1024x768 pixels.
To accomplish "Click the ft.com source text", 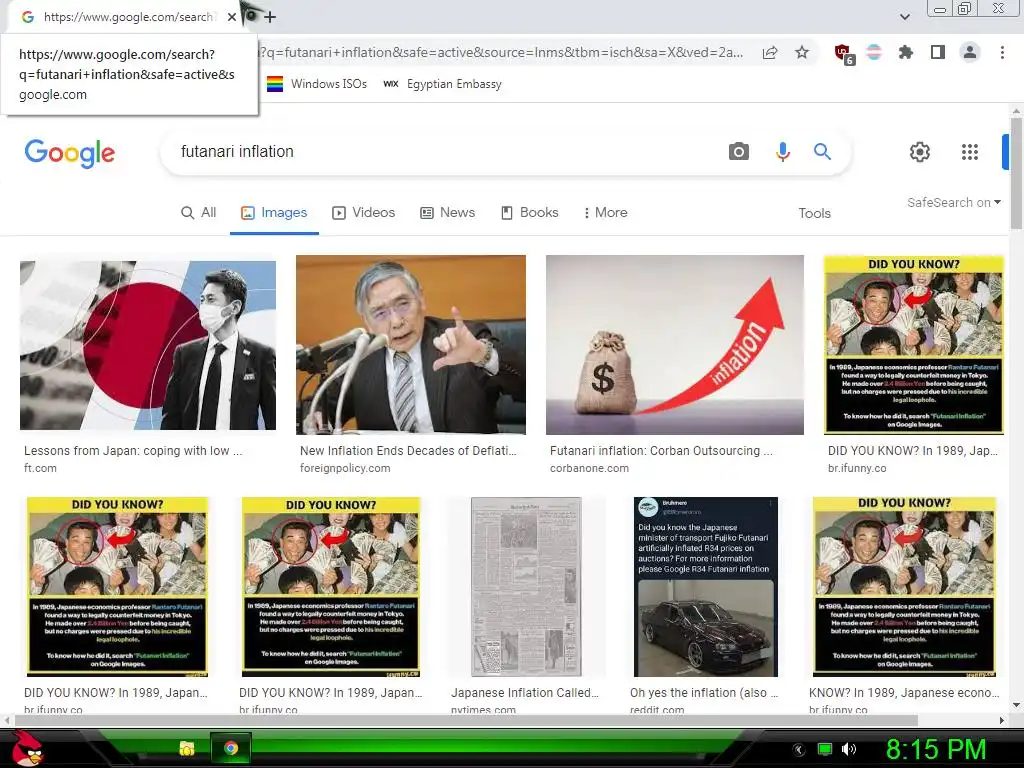I will (x=40, y=468).
